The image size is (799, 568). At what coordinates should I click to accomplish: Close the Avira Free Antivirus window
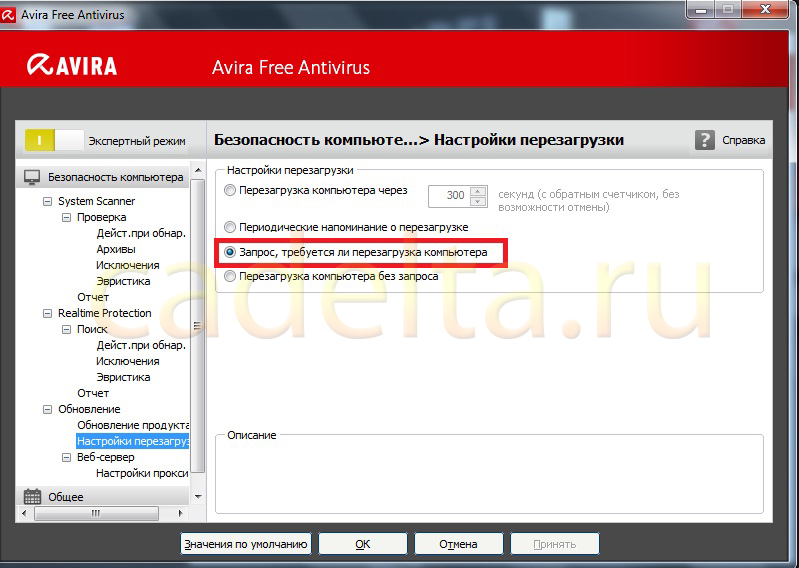tap(766, 9)
